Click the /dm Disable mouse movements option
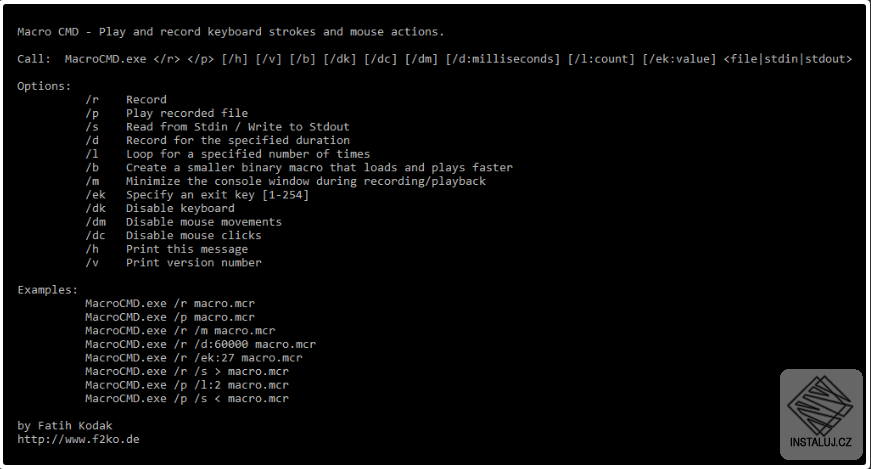This screenshot has height=469, width=871. [x=183, y=222]
